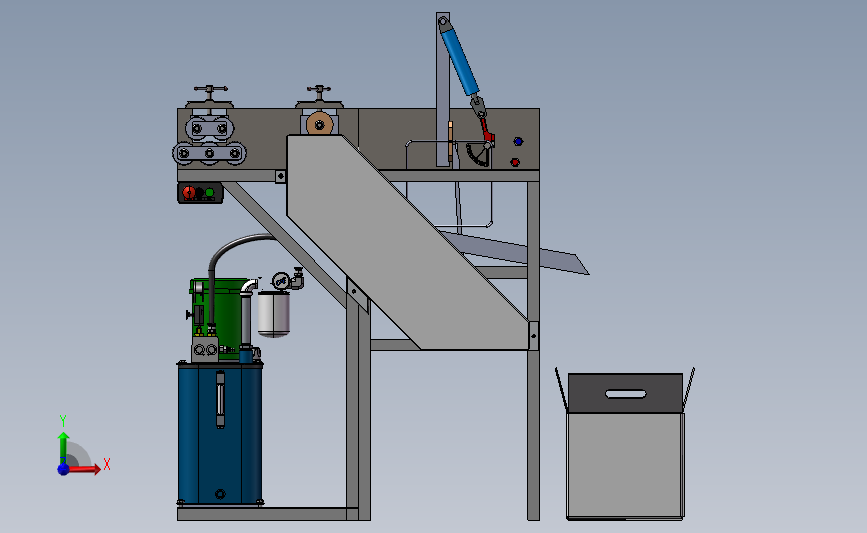
Task: Select the right rear frame leg
Action: (x=533, y=351)
